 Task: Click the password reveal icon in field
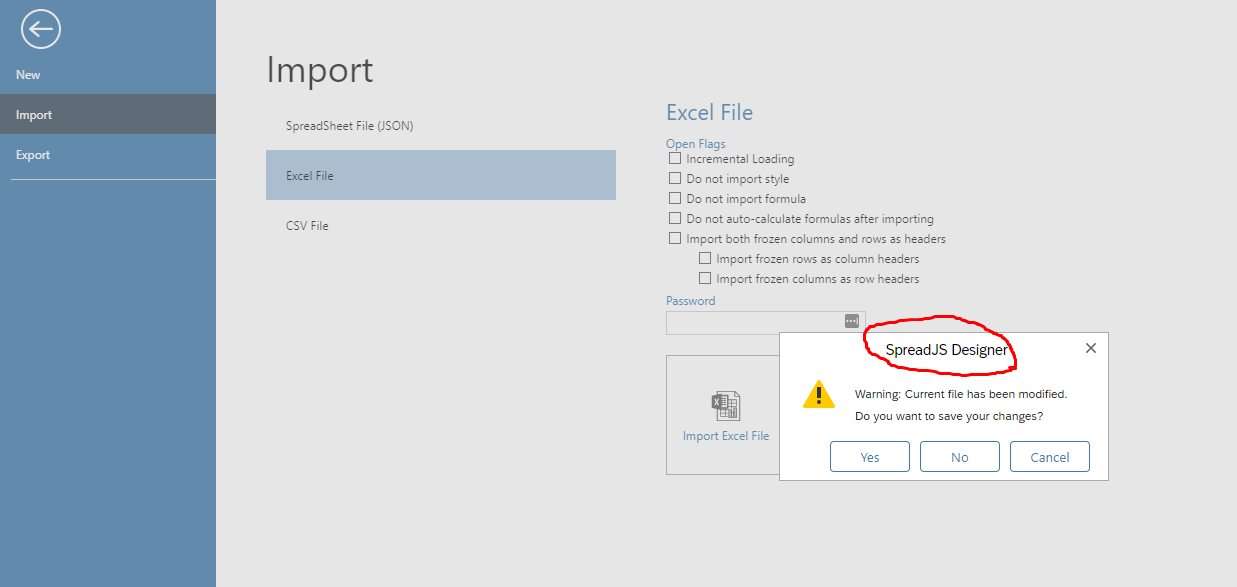851,321
